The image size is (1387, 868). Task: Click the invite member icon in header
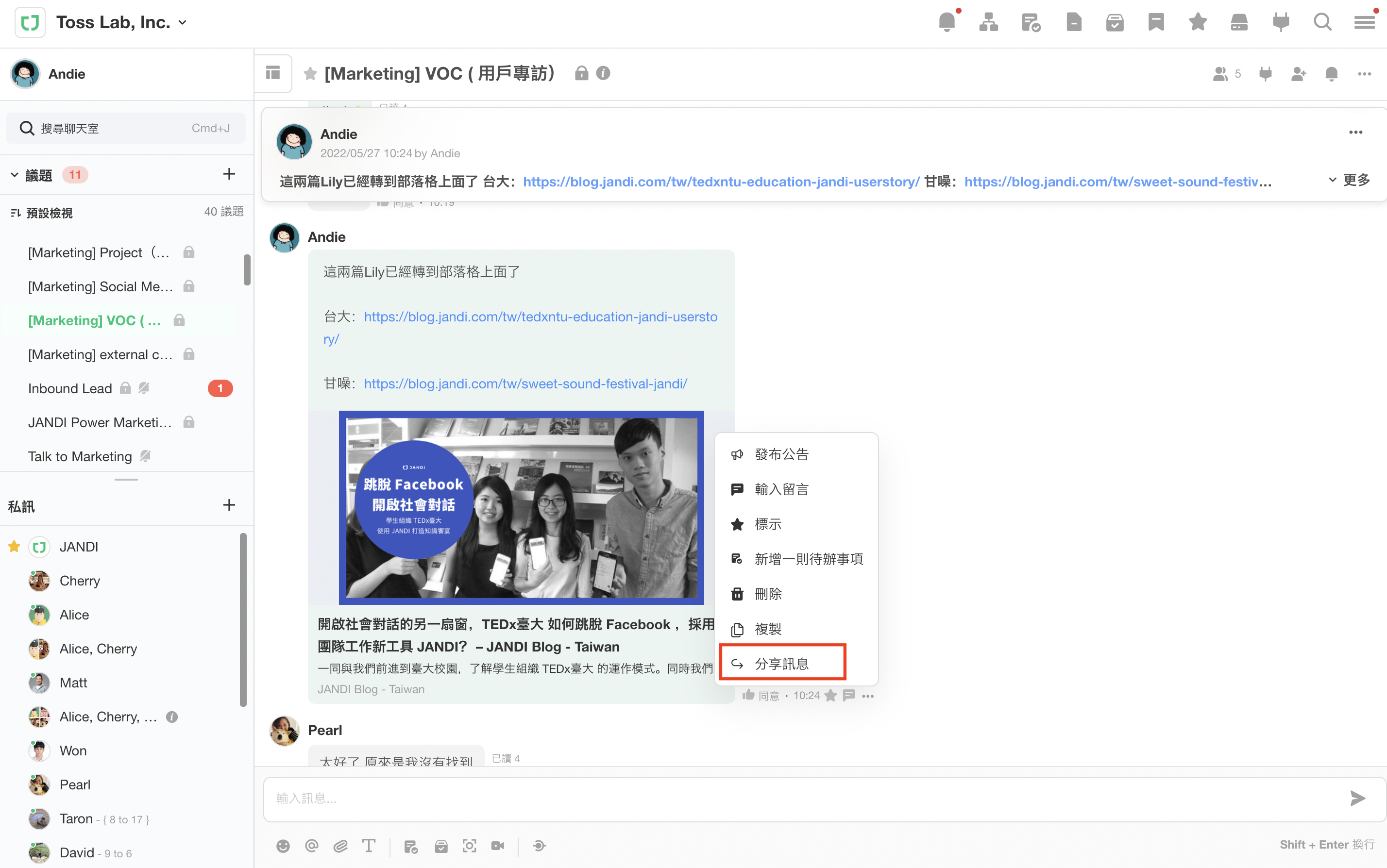(1298, 73)
